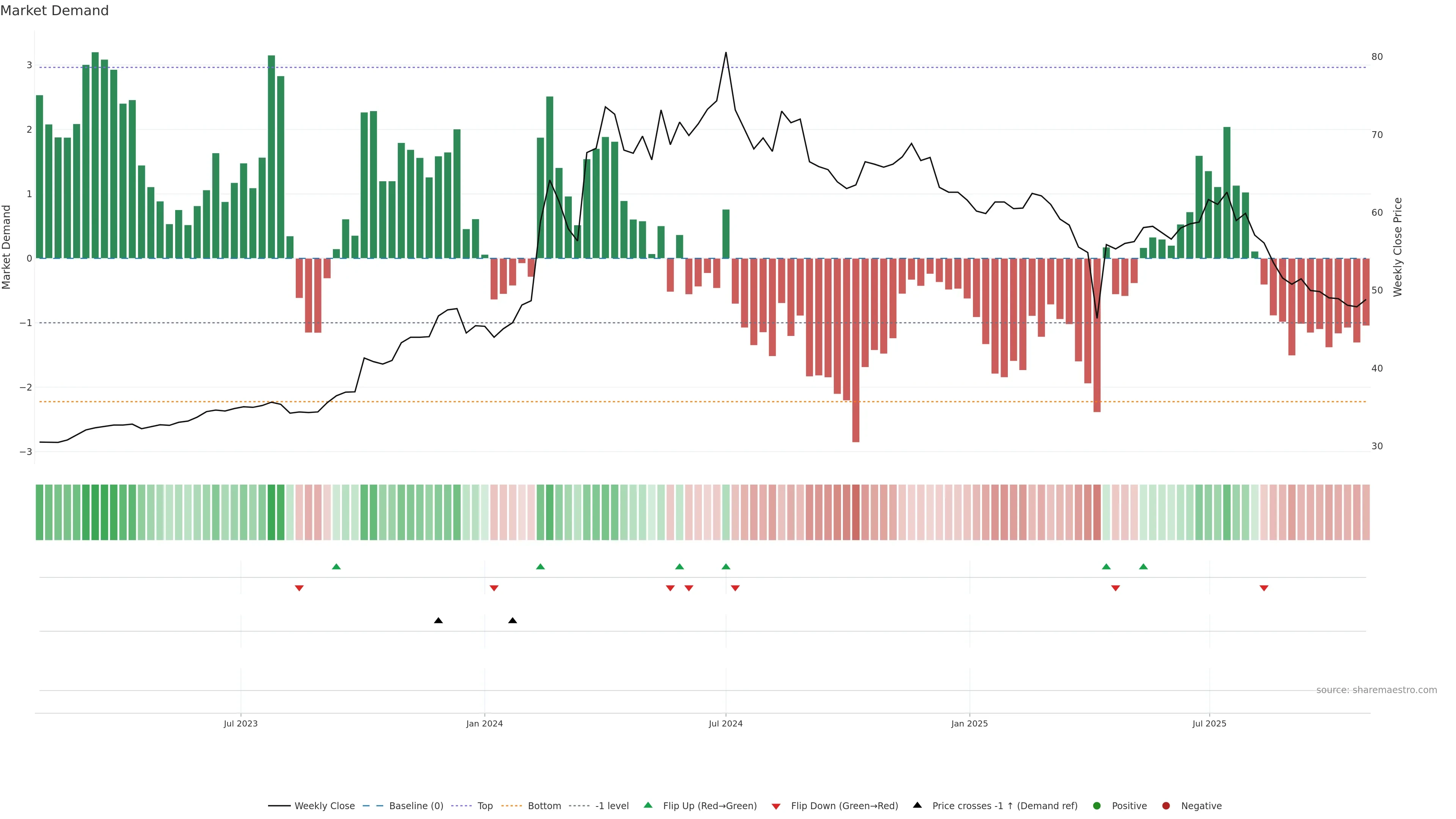The width and height of the screenshot is (1456, 819).
Task: Click the red Flip Down legend triangle
Action: pyautogui.click(x=776, y=806)
